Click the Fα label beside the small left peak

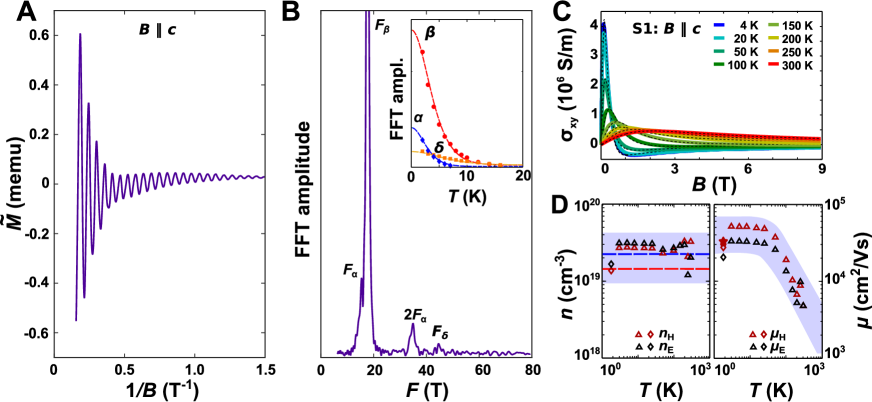click(x=350, y=270)
